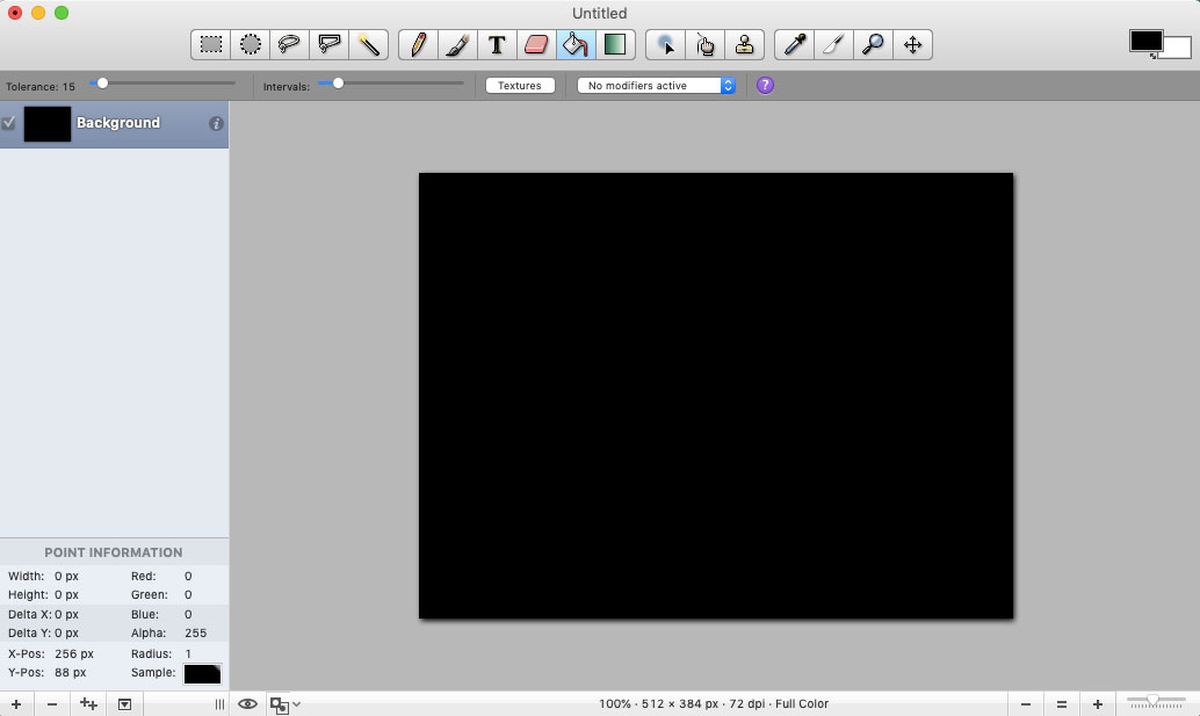Choose the Eyedropper color sampler tool
Viewport: 1200px width, 716px height.
[x=795, y=45]
